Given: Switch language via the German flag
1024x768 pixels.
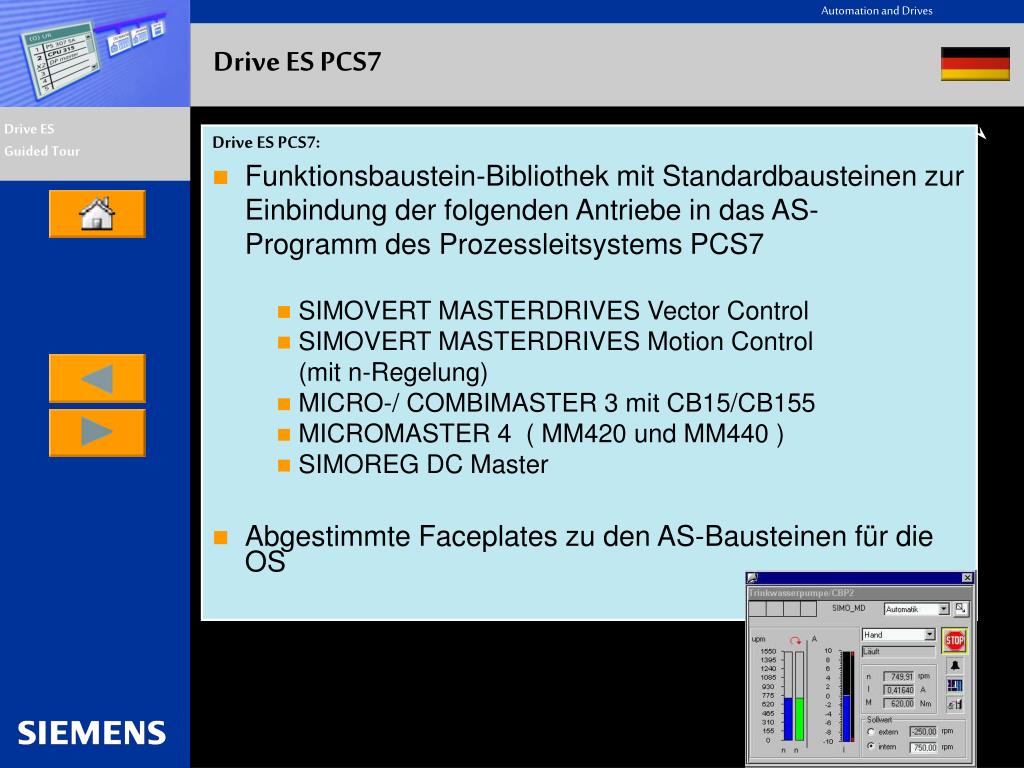Looking at the screenshot, I should (x=975, y=63).
